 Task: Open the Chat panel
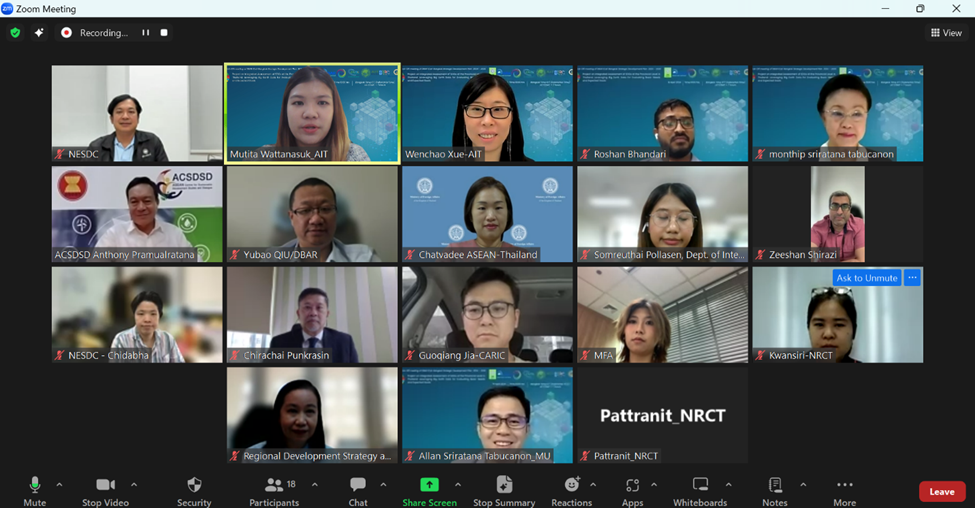coord(358,491)
